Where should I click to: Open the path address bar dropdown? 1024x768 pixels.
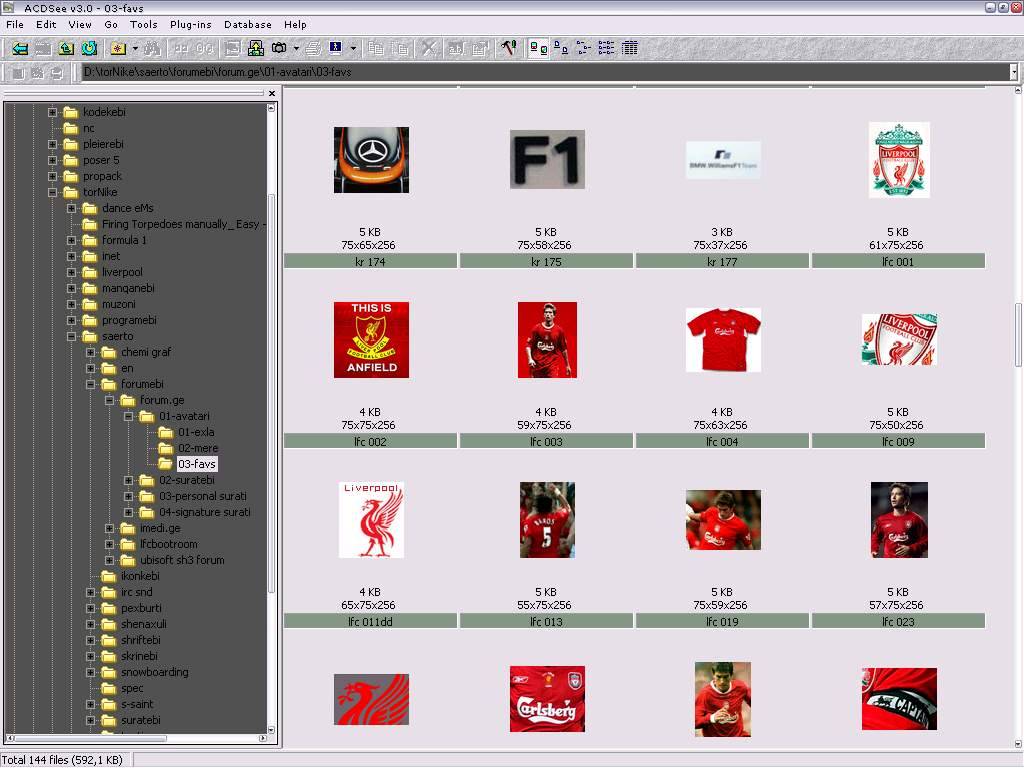1014,72
